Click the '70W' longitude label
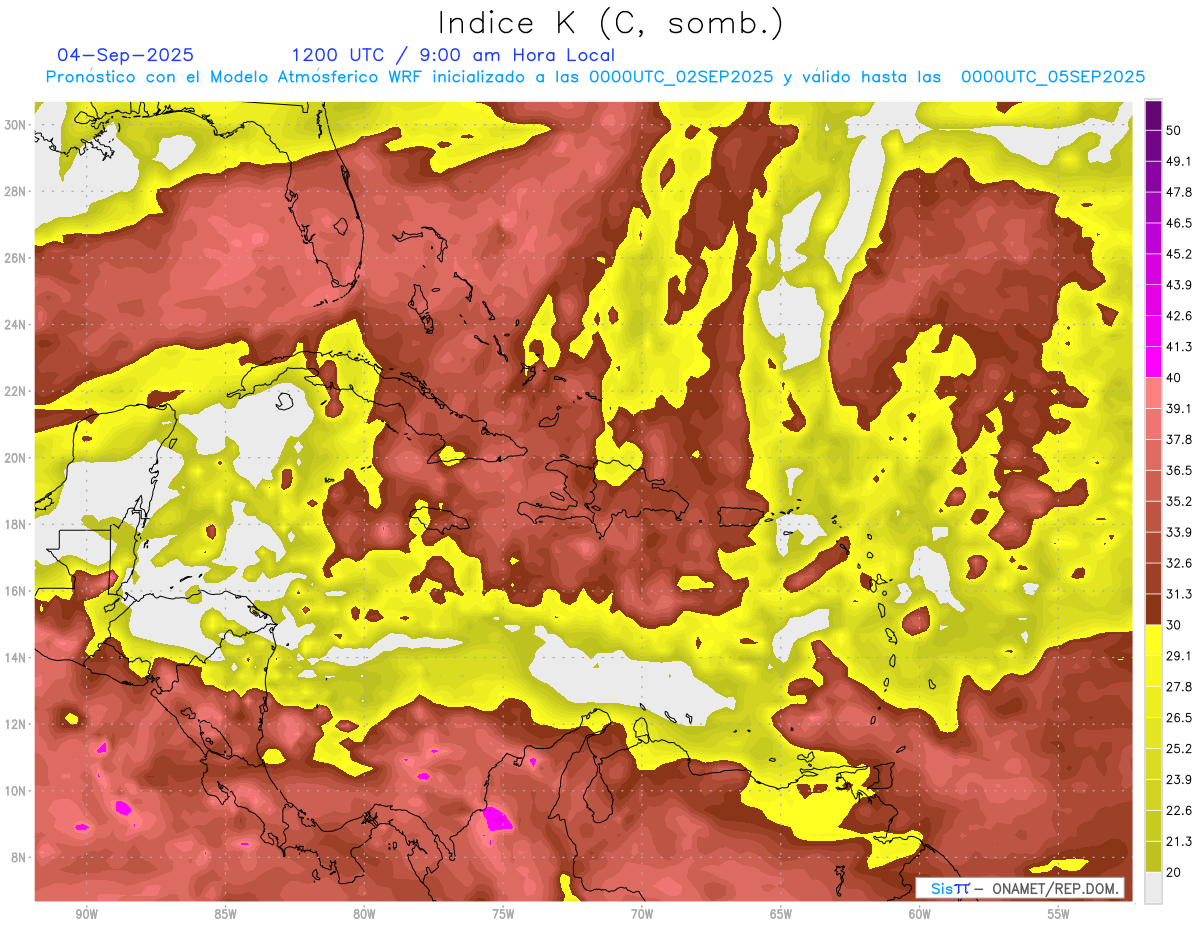Image resolution: width=1200 pixels, height=927 pixels. [x=642, y=914]
